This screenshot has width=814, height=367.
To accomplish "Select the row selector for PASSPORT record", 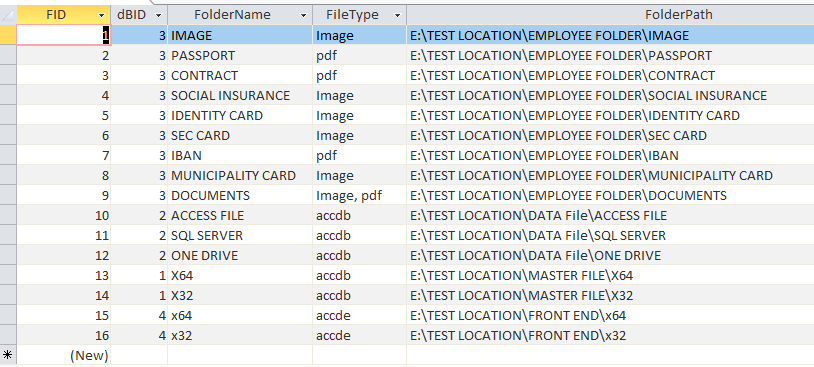I will pyautogui.click(x=8, y=55).
